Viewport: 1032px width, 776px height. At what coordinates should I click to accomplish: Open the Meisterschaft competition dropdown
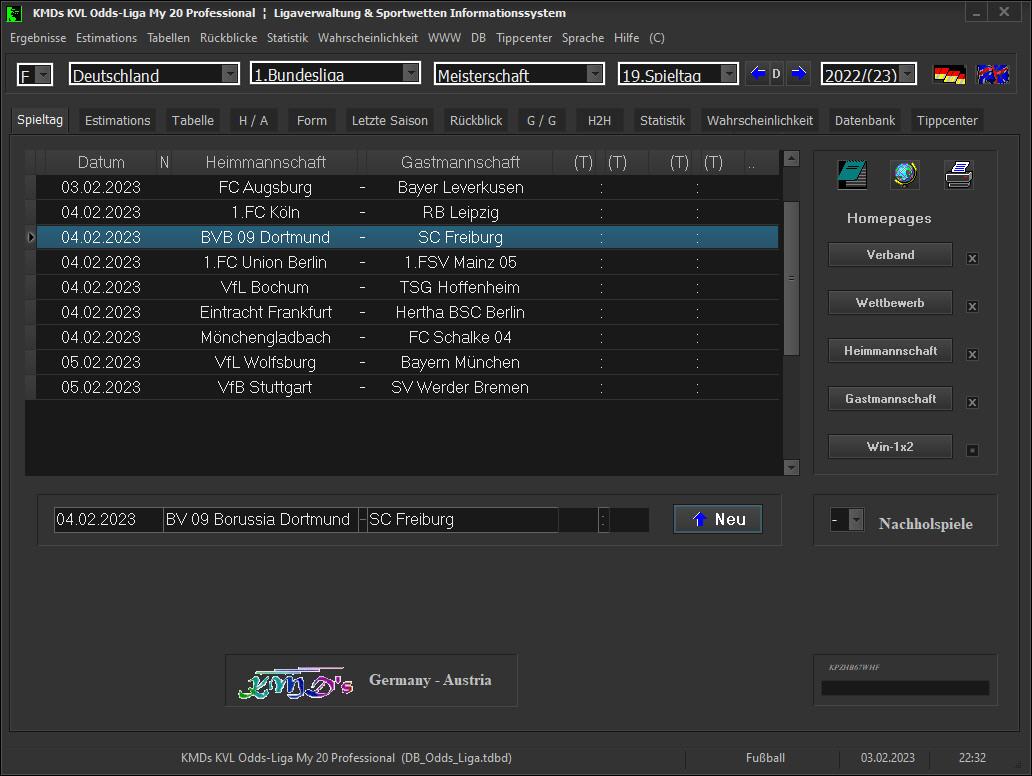point(595,74)
